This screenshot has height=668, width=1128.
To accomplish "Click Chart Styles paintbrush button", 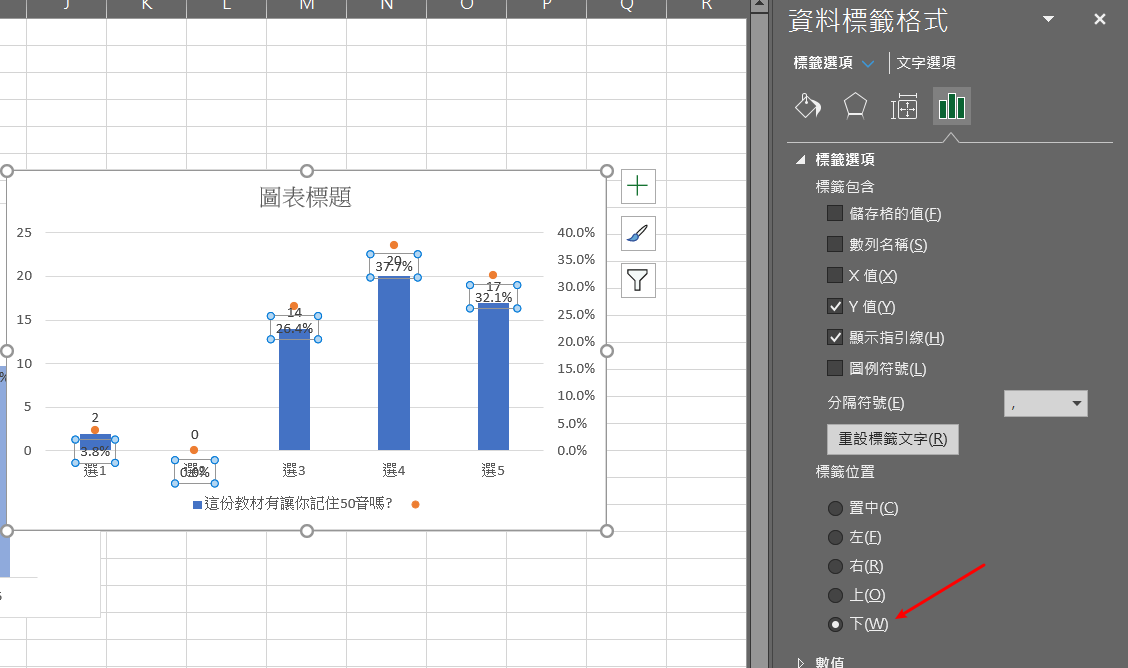I will tap(638, 233).
